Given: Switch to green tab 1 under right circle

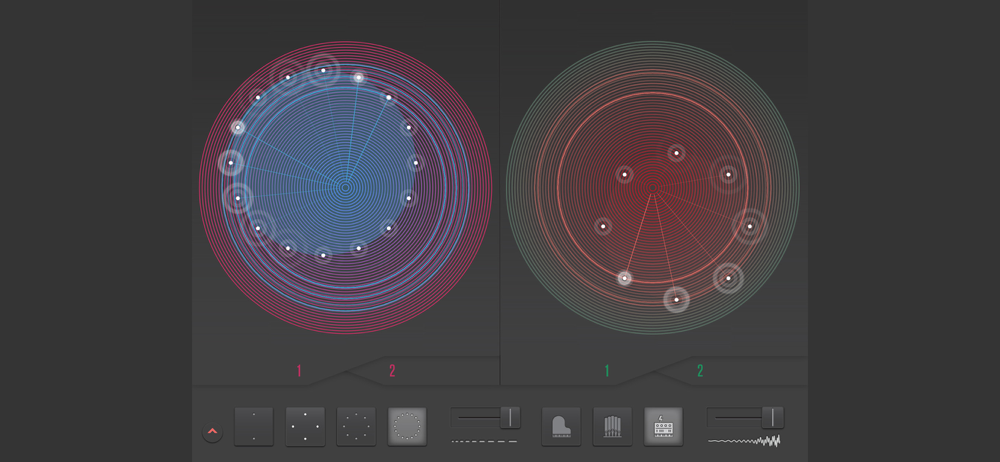Looking at the screenshot, I should point(607,371).
